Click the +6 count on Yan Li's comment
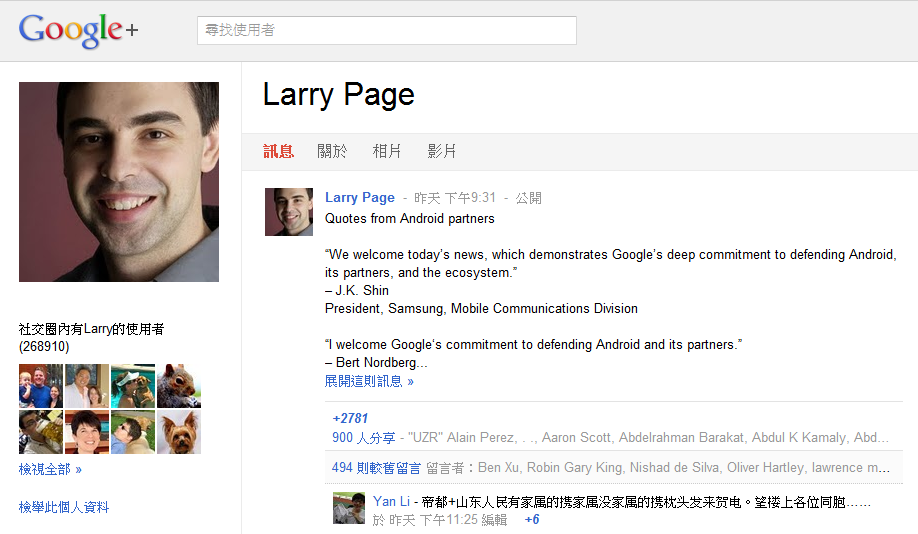Screen dimensions: 918x534 [x=532, y=520]
